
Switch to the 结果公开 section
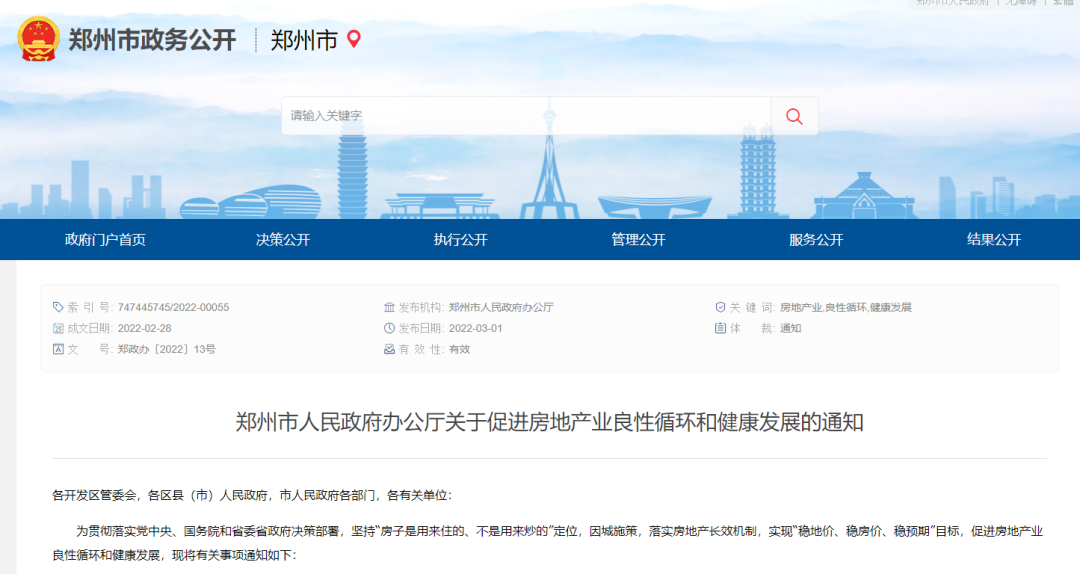click(994, 240)
